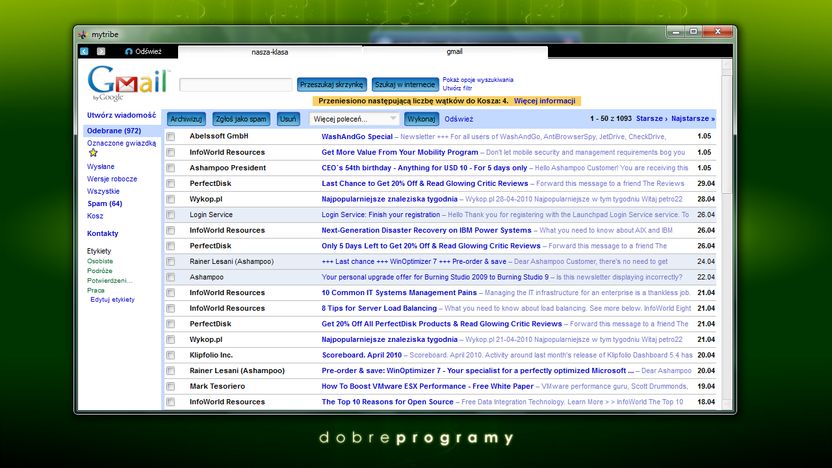Switch to the gmail tab
This screenshot has width=832, height=468.
point(455,51)
